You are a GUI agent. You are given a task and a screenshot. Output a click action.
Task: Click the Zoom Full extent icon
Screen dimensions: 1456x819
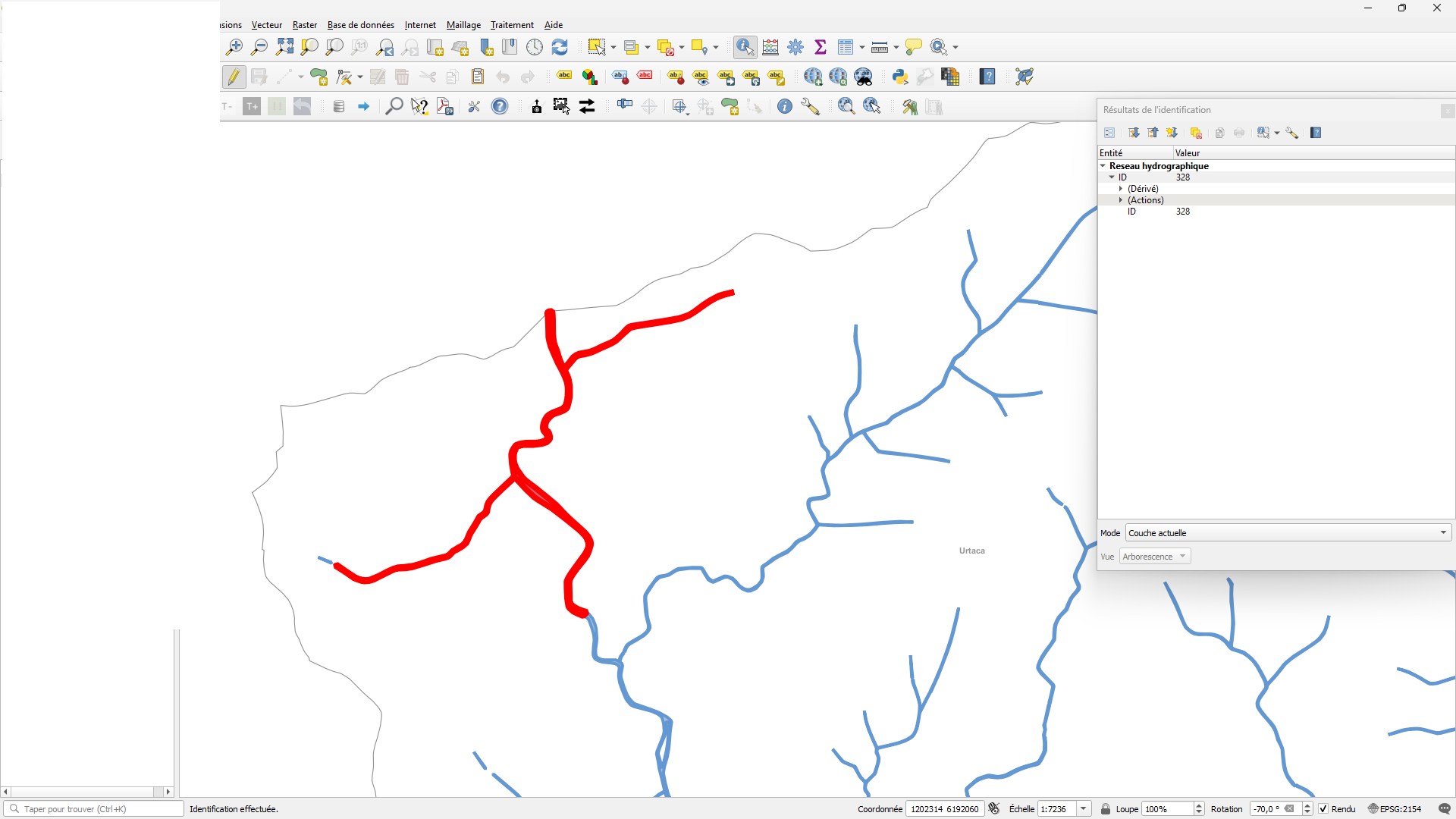click(284, 47)
